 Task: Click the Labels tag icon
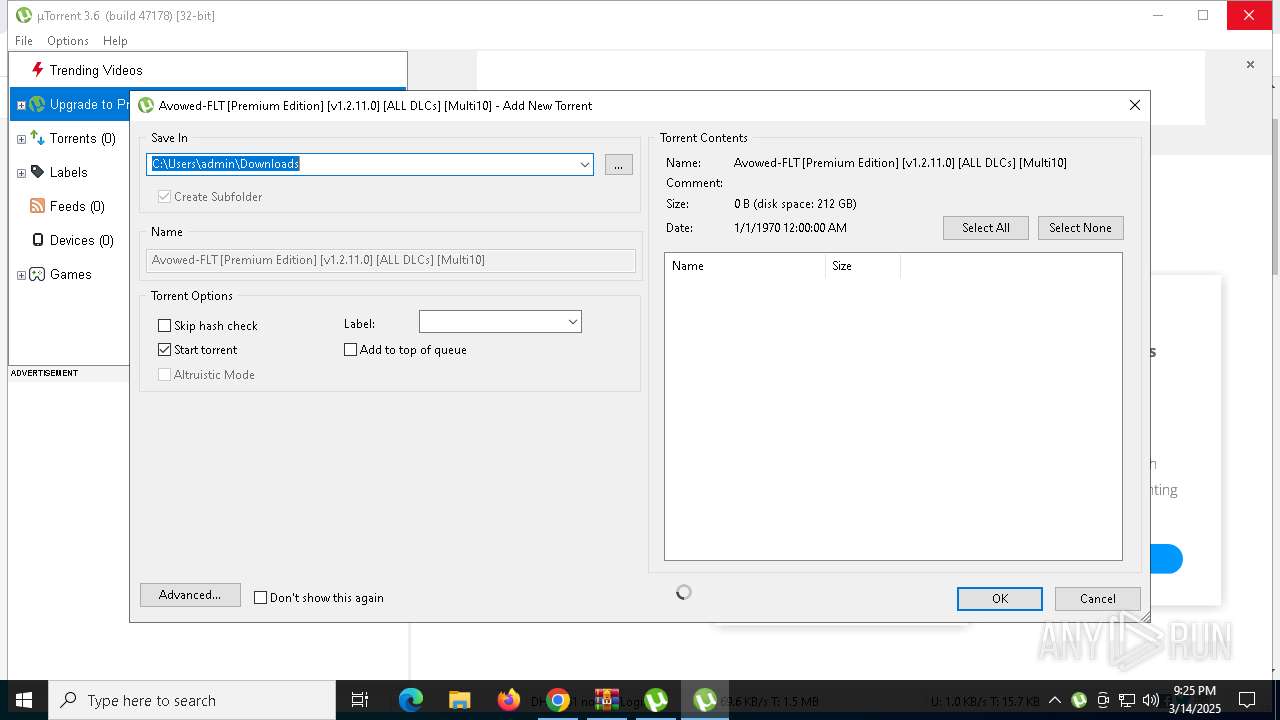pyautogui.click(x=38, y=172)
